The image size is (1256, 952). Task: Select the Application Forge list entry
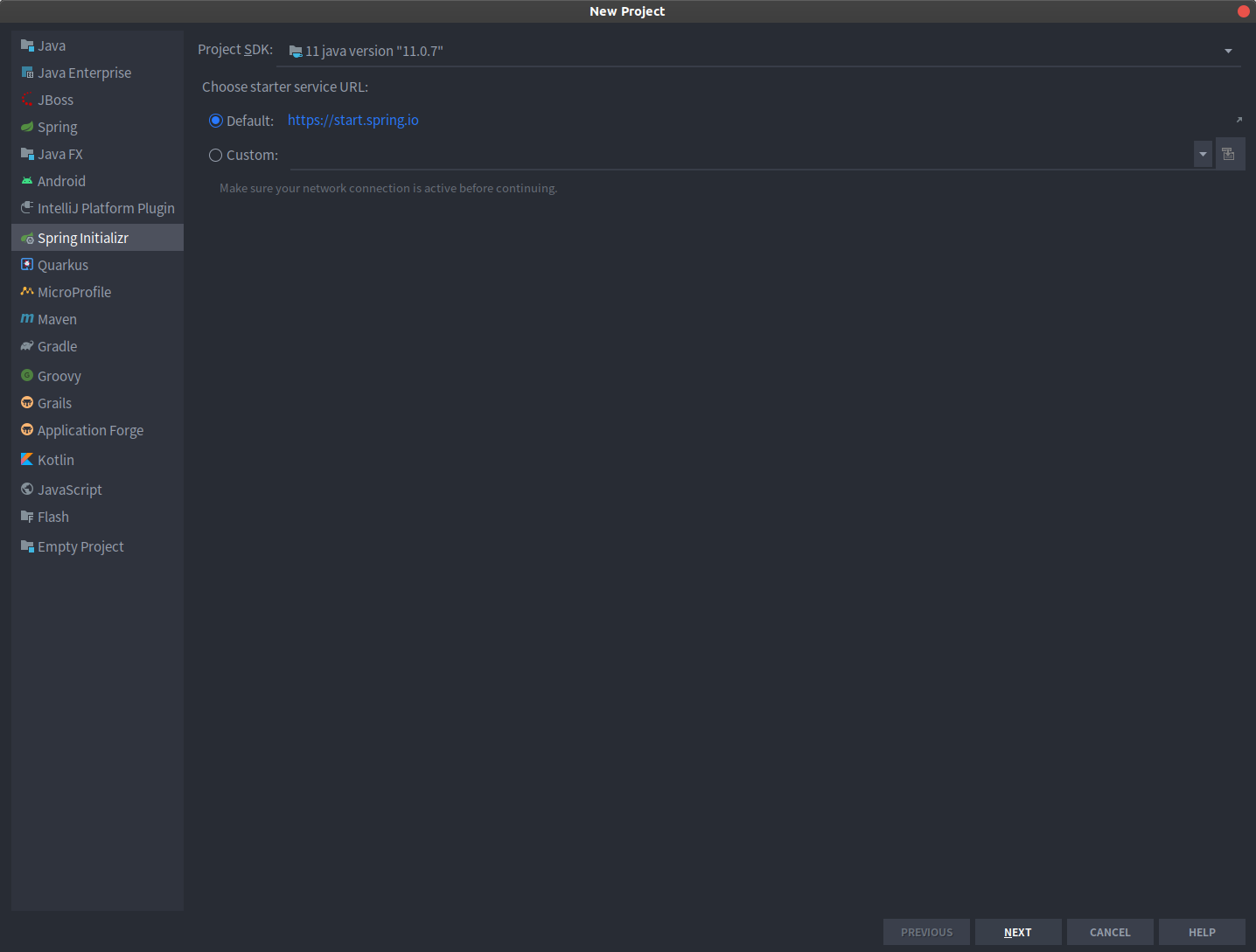[x=97, y=430]
